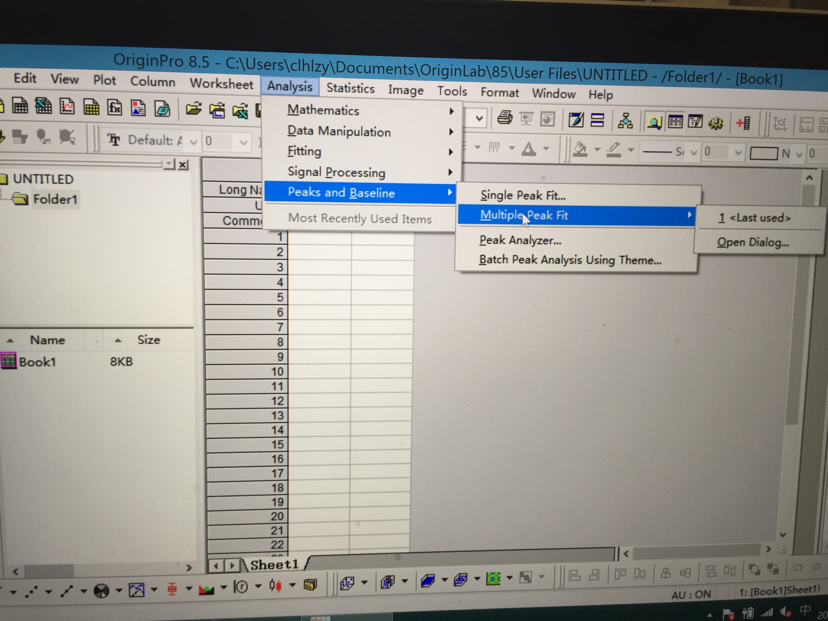Click the 3D scatter cube plot icon
Viewport: 828px width, 621px height.
point(346,584)
